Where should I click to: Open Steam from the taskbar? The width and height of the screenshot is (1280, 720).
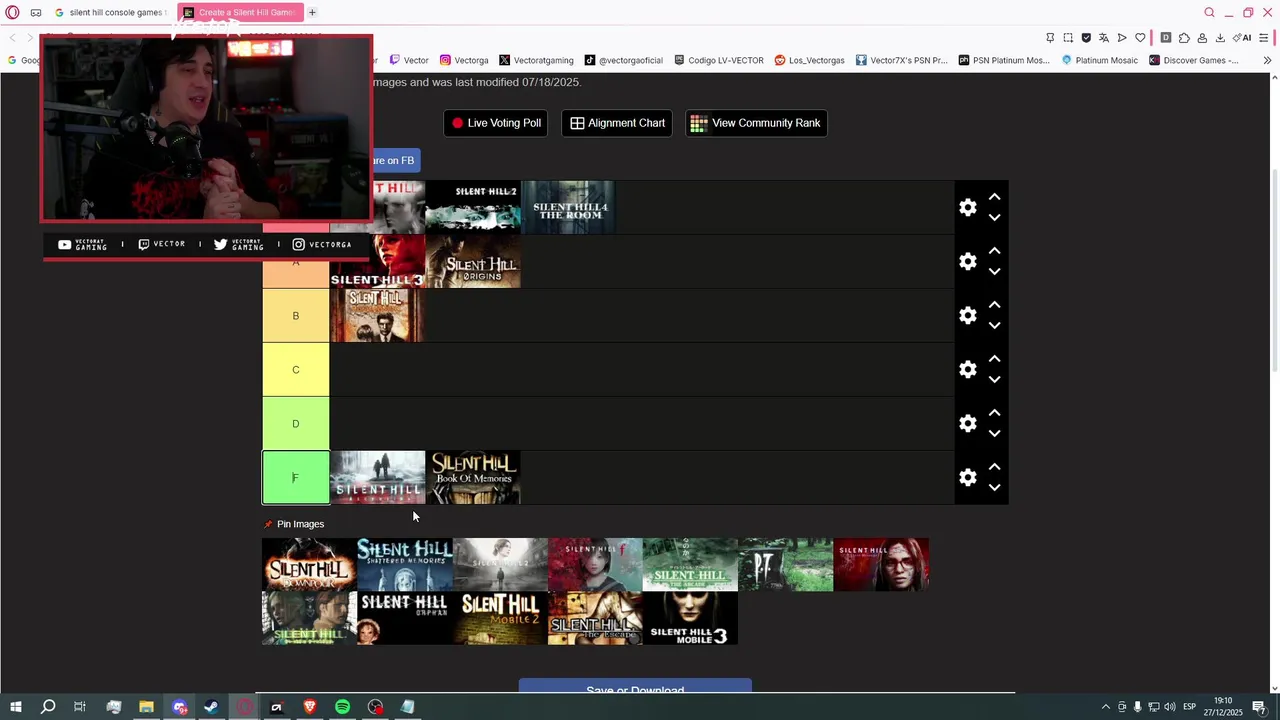pyautogui.click(x=211, y=707)
